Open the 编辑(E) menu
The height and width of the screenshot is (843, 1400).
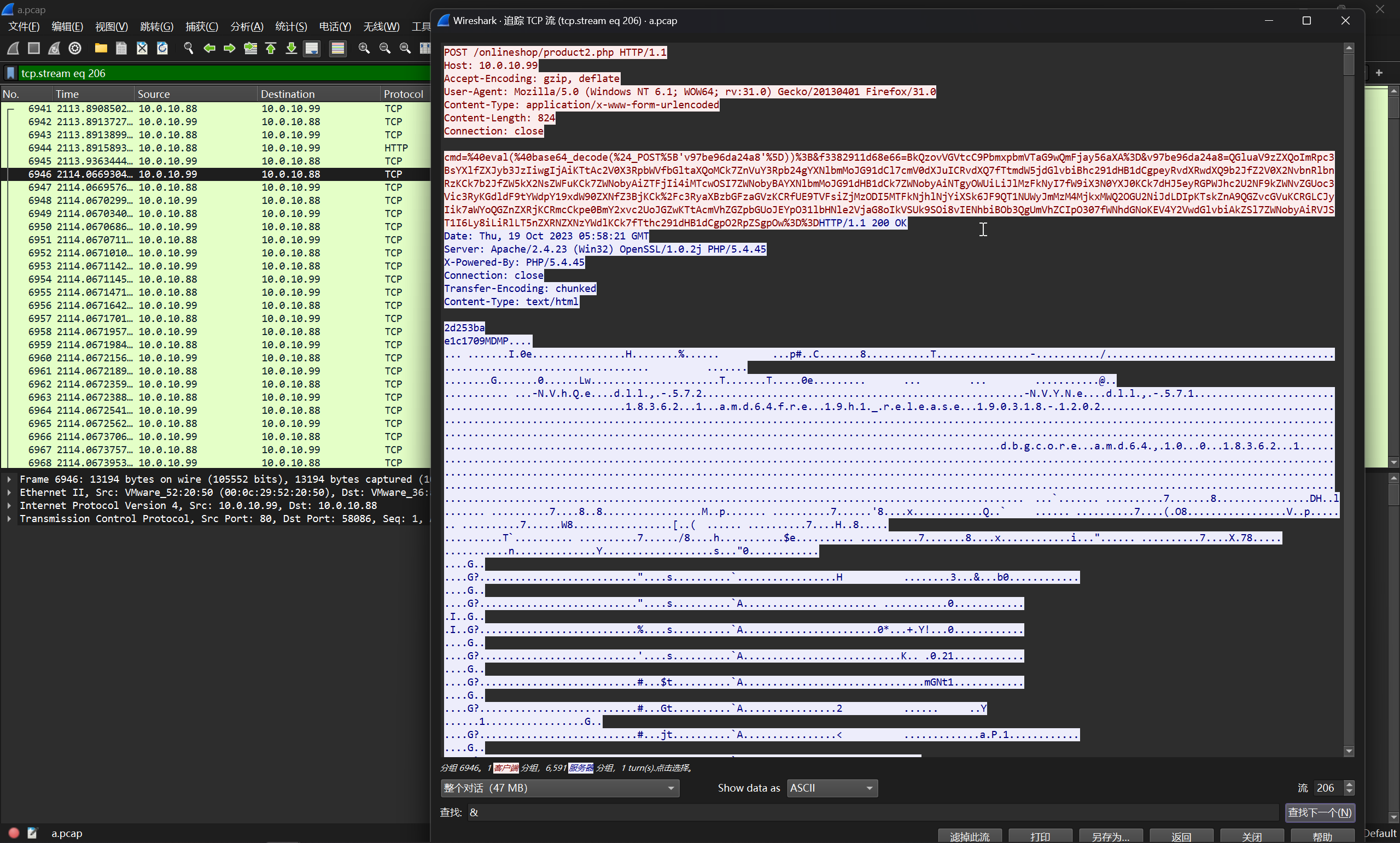tap(67, 27)
